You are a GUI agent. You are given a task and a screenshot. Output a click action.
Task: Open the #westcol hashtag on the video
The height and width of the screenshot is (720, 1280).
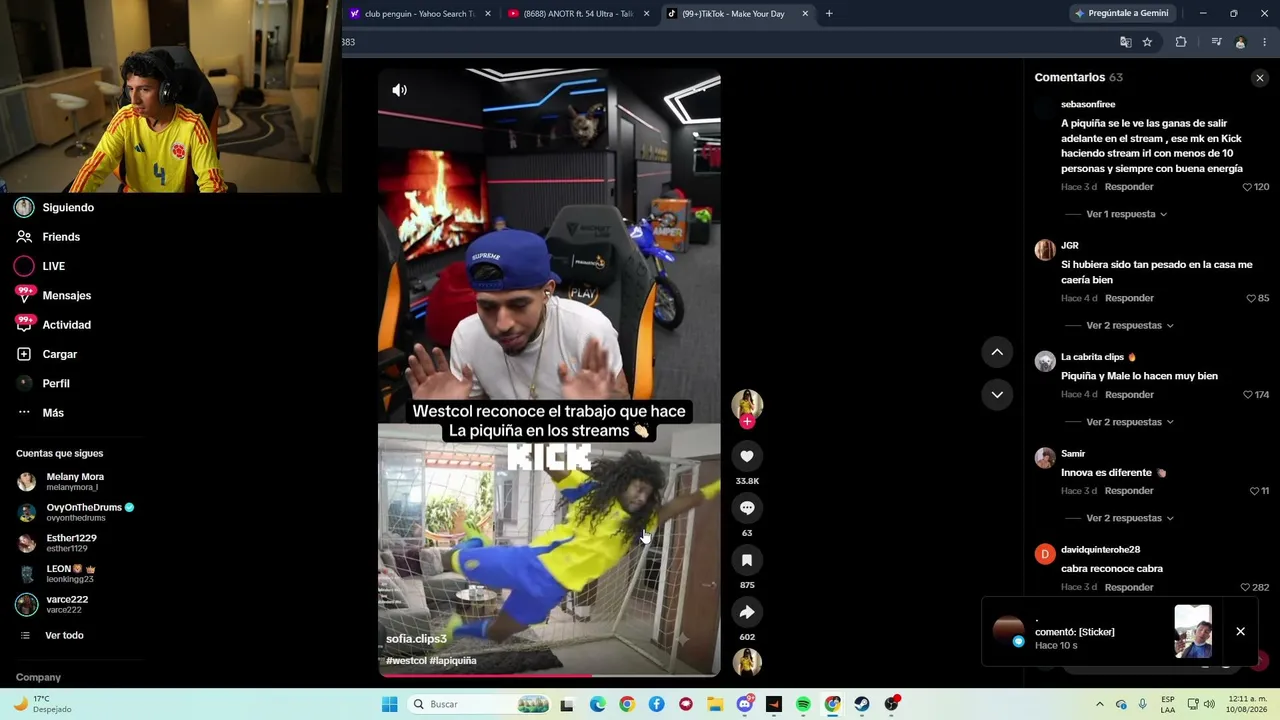coord(406,661)
